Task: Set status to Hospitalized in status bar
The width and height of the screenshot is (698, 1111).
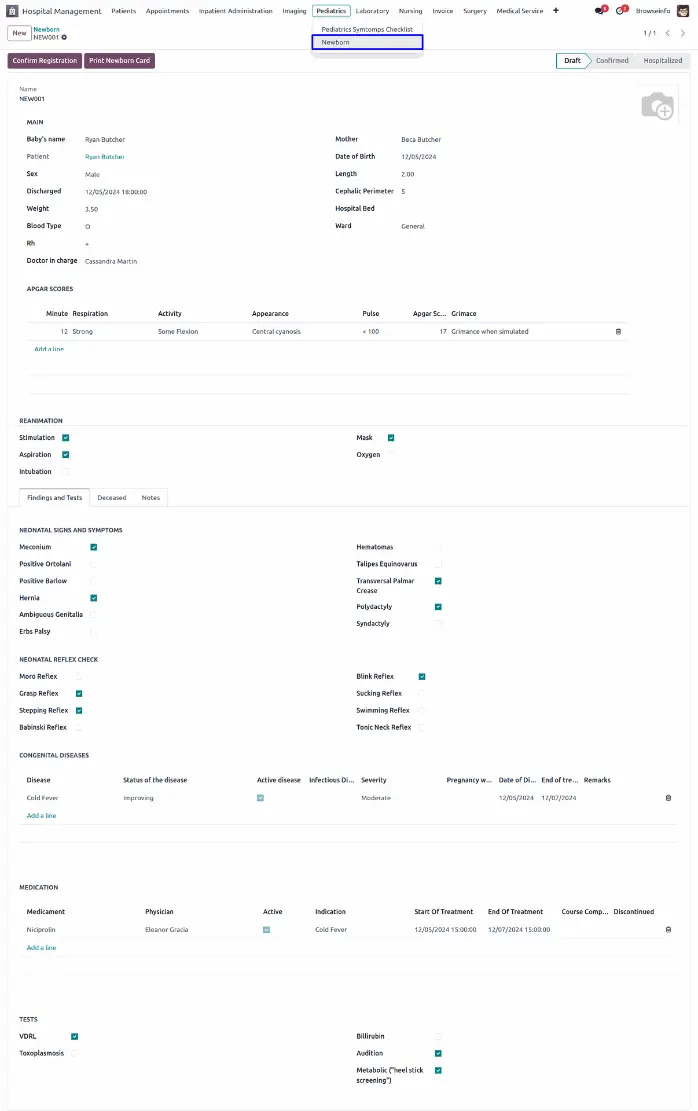Action: point(663,61)
